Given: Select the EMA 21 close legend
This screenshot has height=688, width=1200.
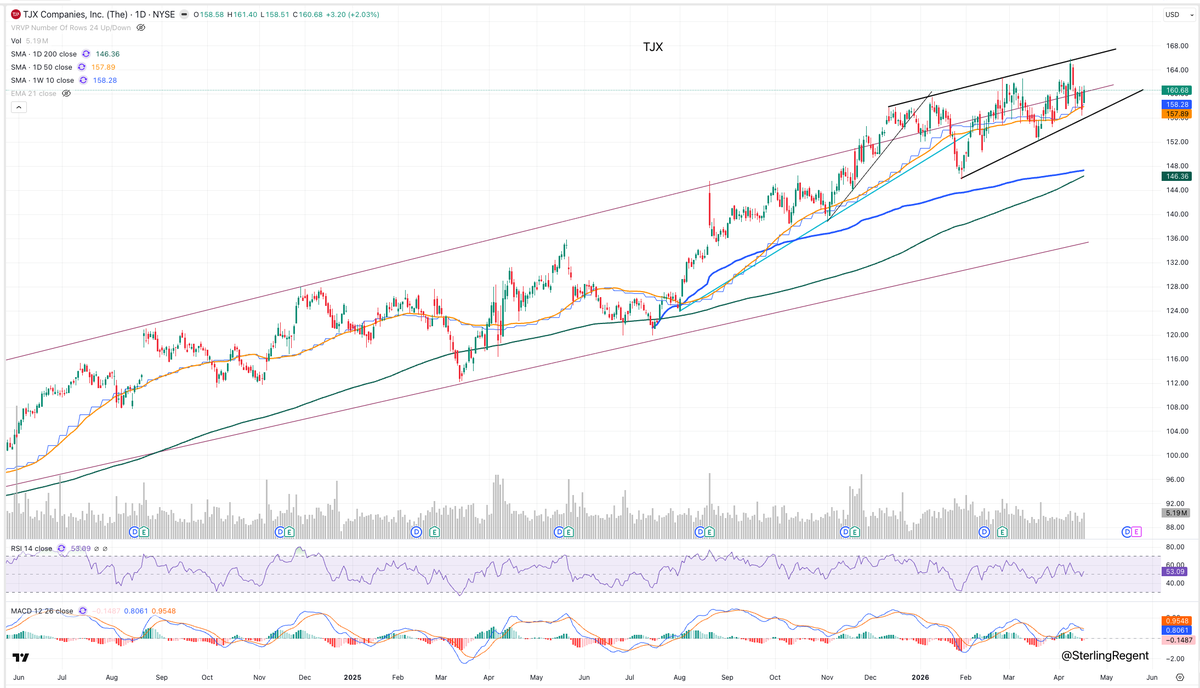Looking at the screenshot, I should point(34,92).
